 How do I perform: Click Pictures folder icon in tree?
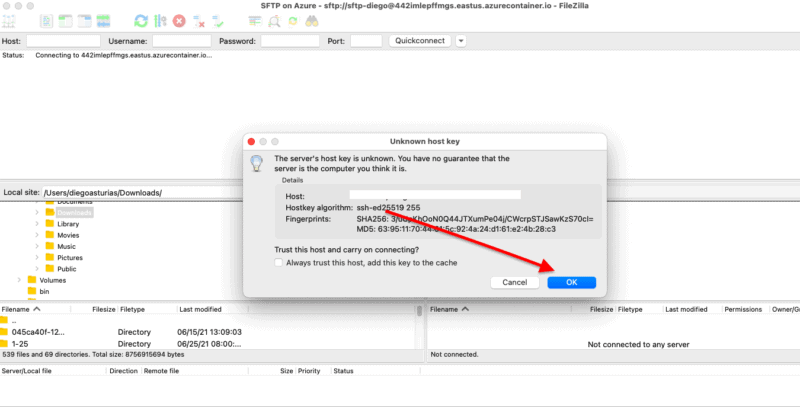click(x=49, y=257)
